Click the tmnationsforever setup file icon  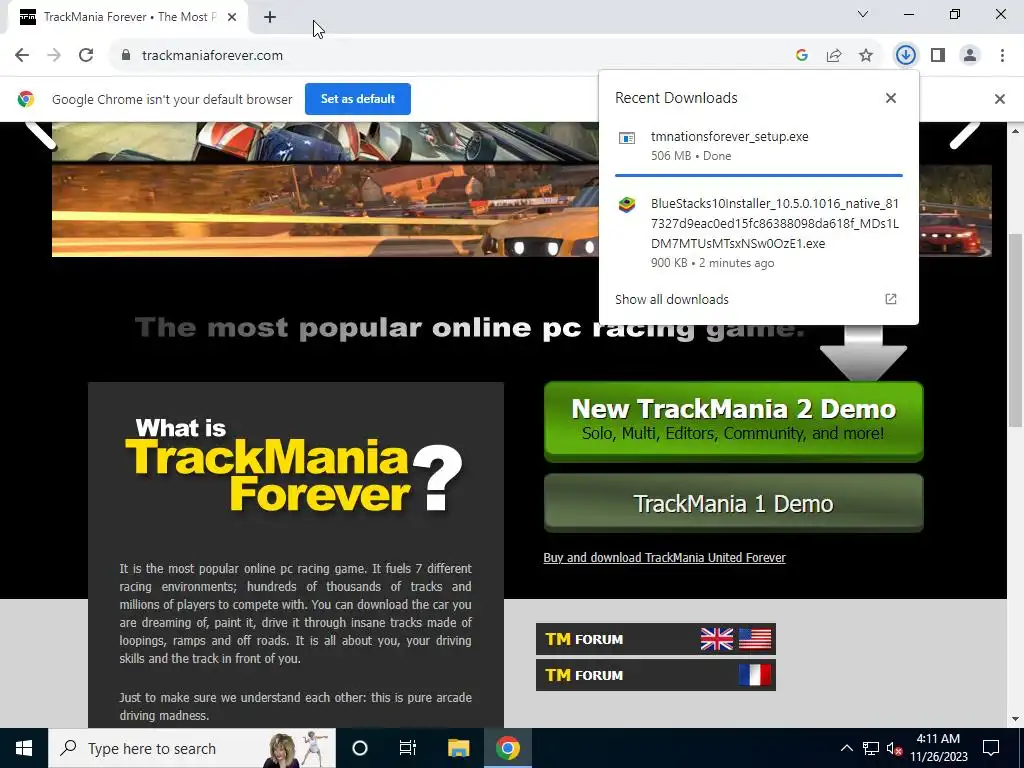click(627, 138)
